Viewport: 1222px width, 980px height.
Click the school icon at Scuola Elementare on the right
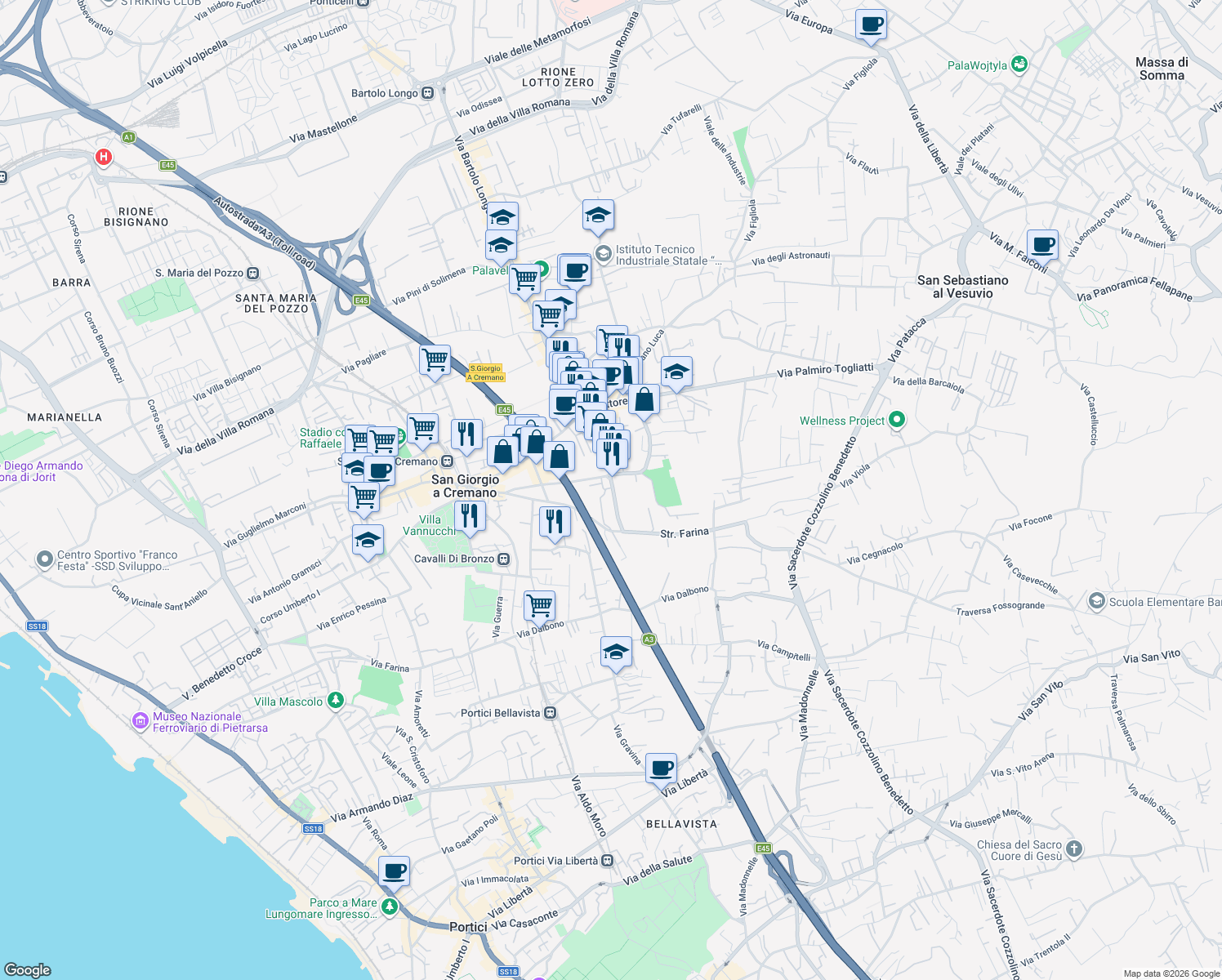pos(1096,602)
